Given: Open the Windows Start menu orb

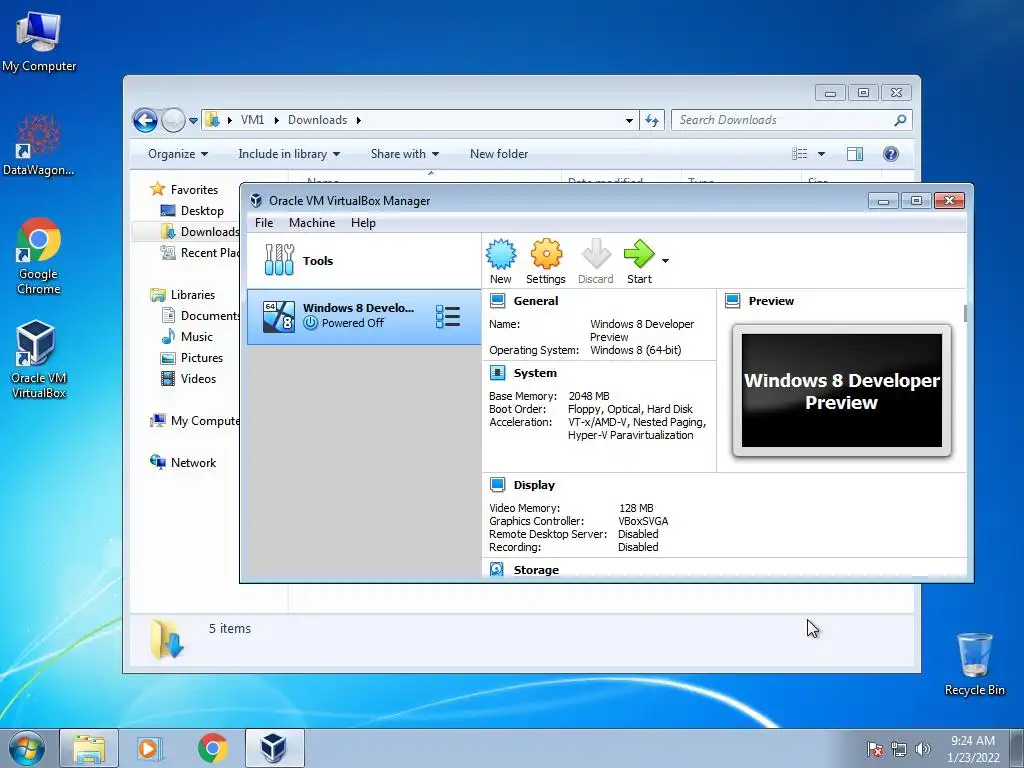Looking at the screenshot, I should click(27, 748).
